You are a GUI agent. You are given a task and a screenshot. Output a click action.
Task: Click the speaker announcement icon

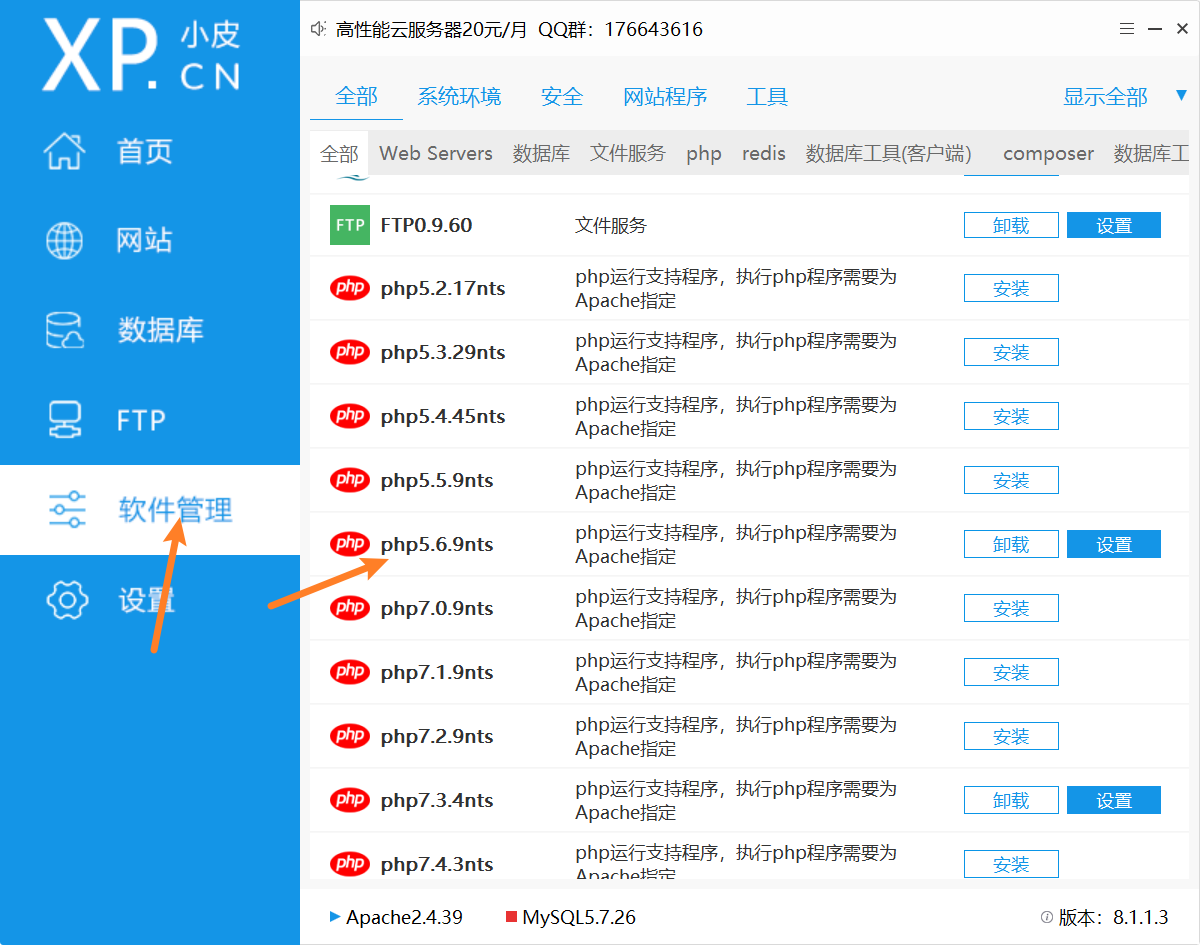click(x=319, y=29)
